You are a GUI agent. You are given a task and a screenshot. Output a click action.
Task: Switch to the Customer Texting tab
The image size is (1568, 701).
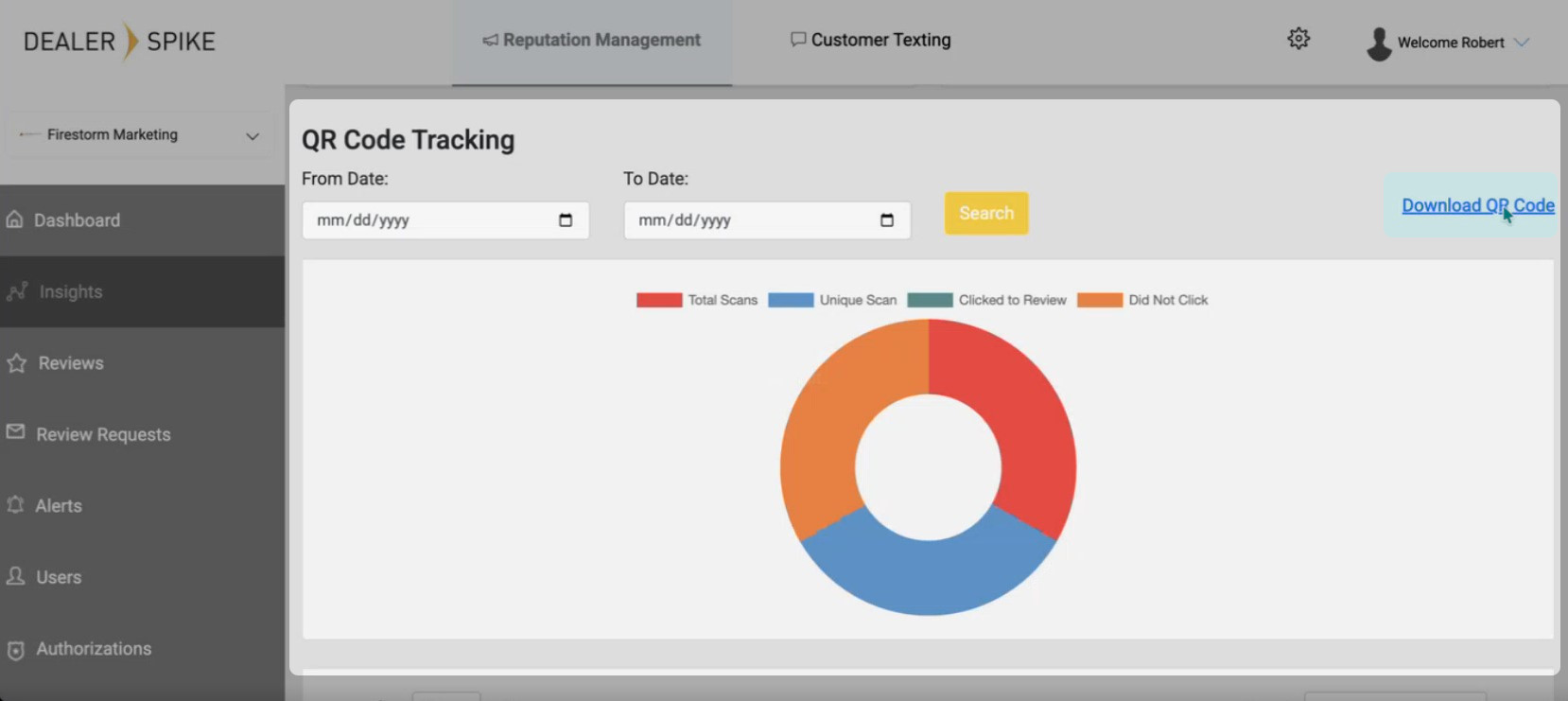(871, 42)
